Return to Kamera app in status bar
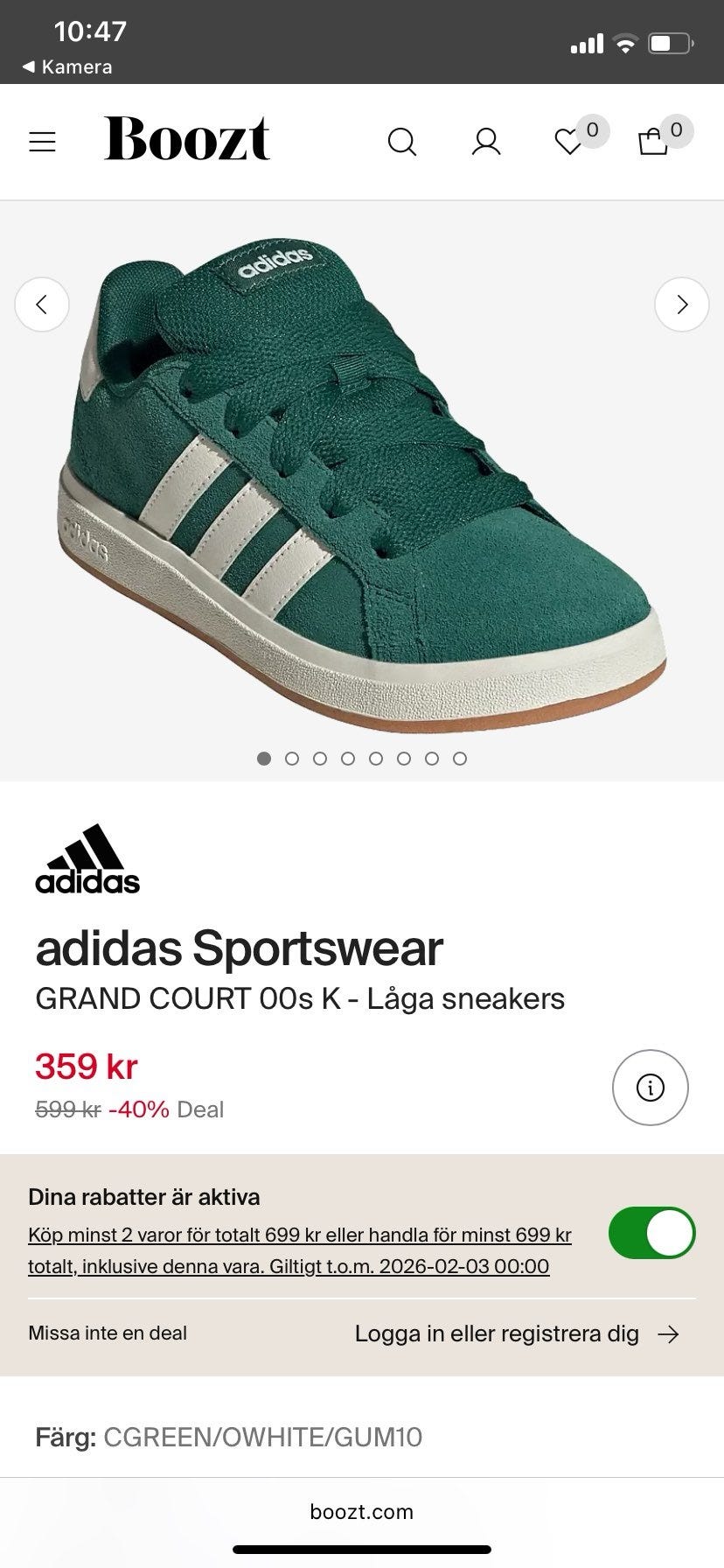The height and width of the screenshot is (1568, 724). pyautogui.click(x=67, y=66)
